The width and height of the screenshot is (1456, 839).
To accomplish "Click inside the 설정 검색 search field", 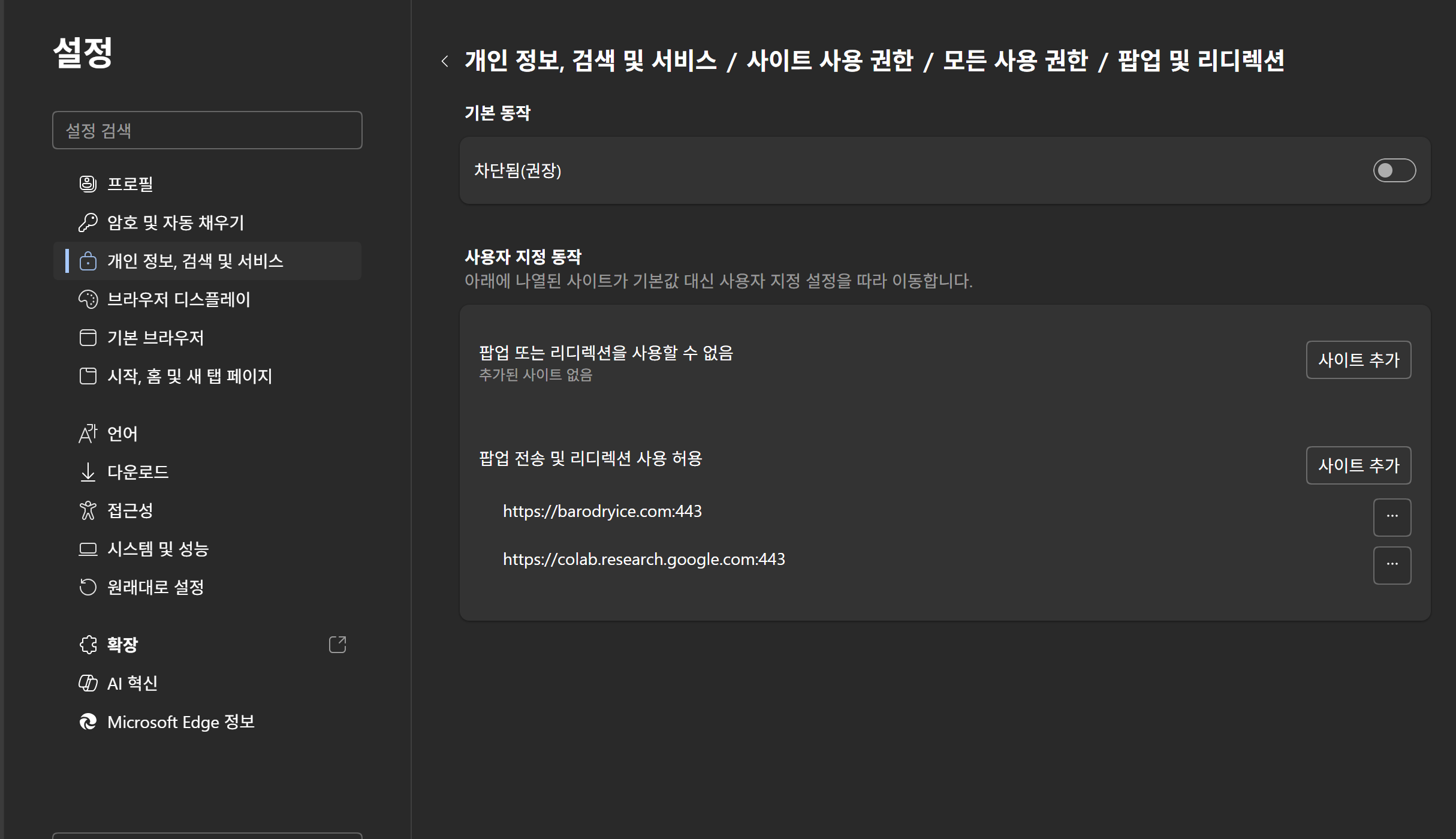I will pyautogui.click(x=207, y=130).
